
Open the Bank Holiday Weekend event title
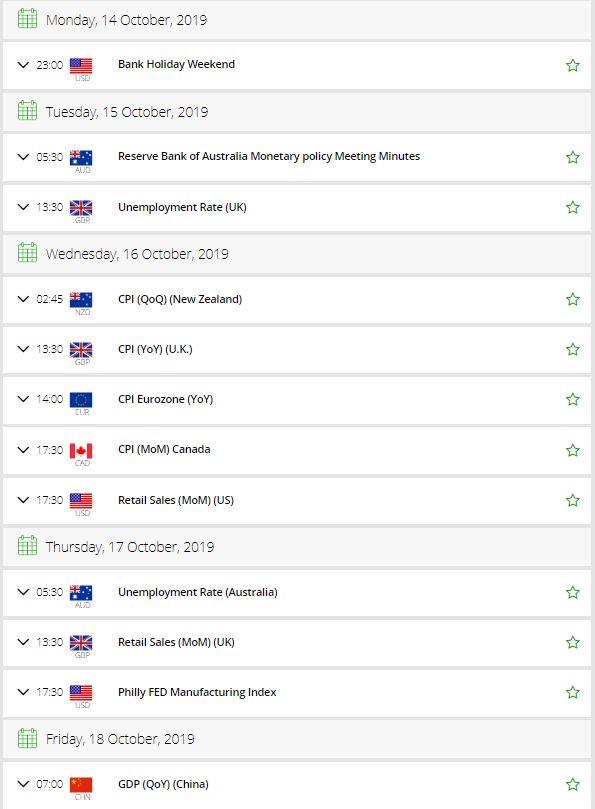pos(176,64)
